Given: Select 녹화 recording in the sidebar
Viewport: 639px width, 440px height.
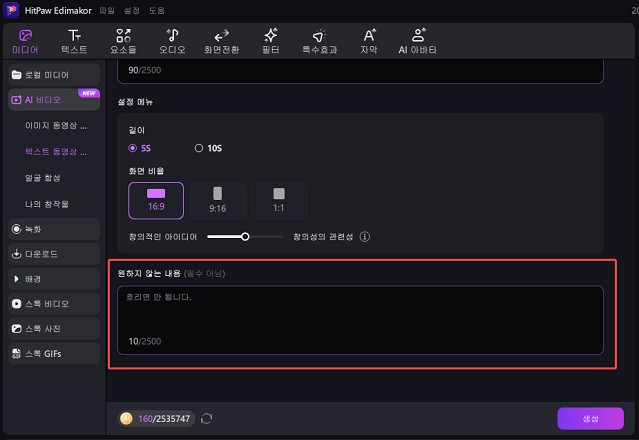Looking at the screenshot, I should point(54,229).
